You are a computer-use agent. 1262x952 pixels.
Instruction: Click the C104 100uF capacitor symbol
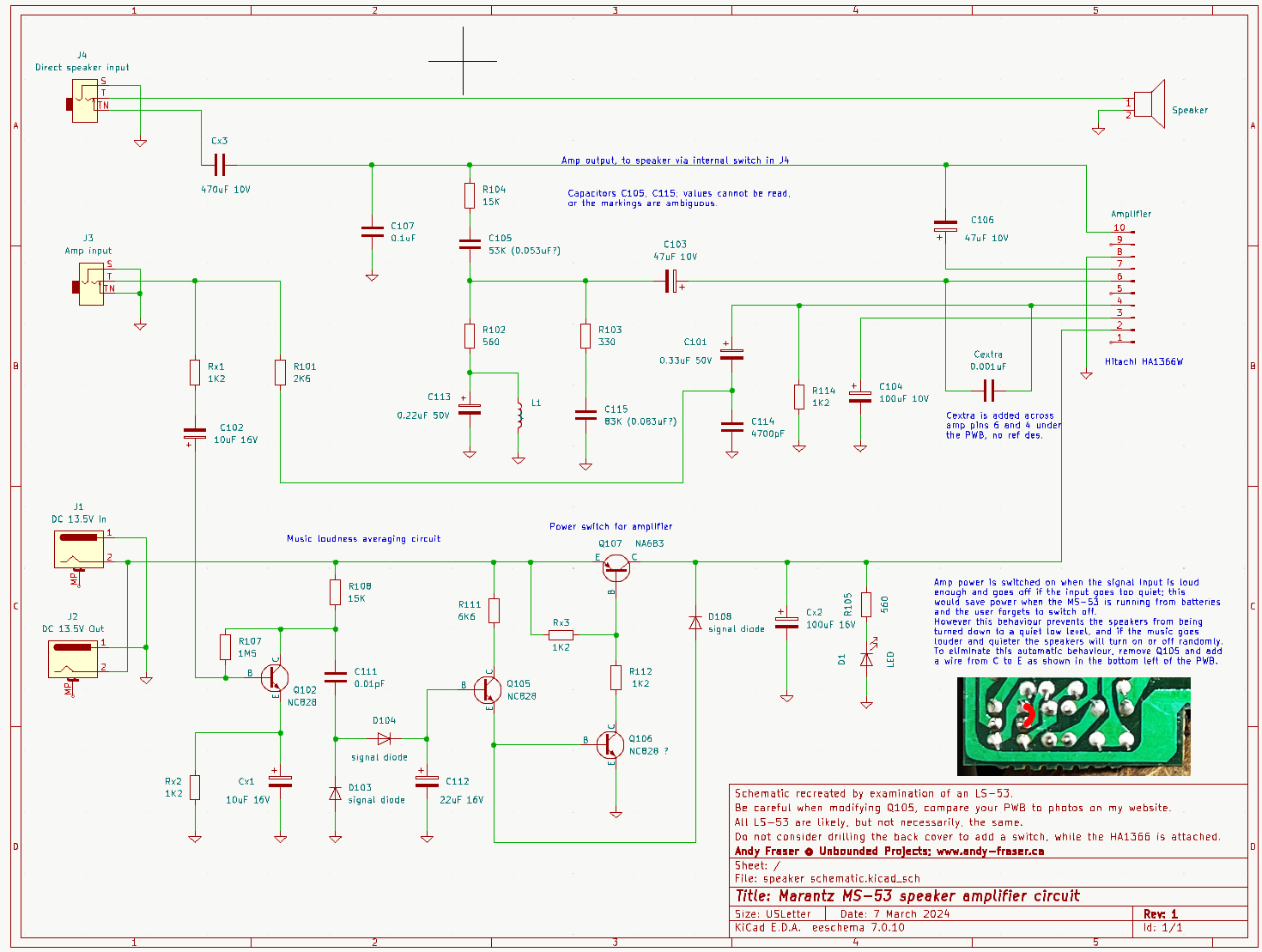tap(860, 396)
